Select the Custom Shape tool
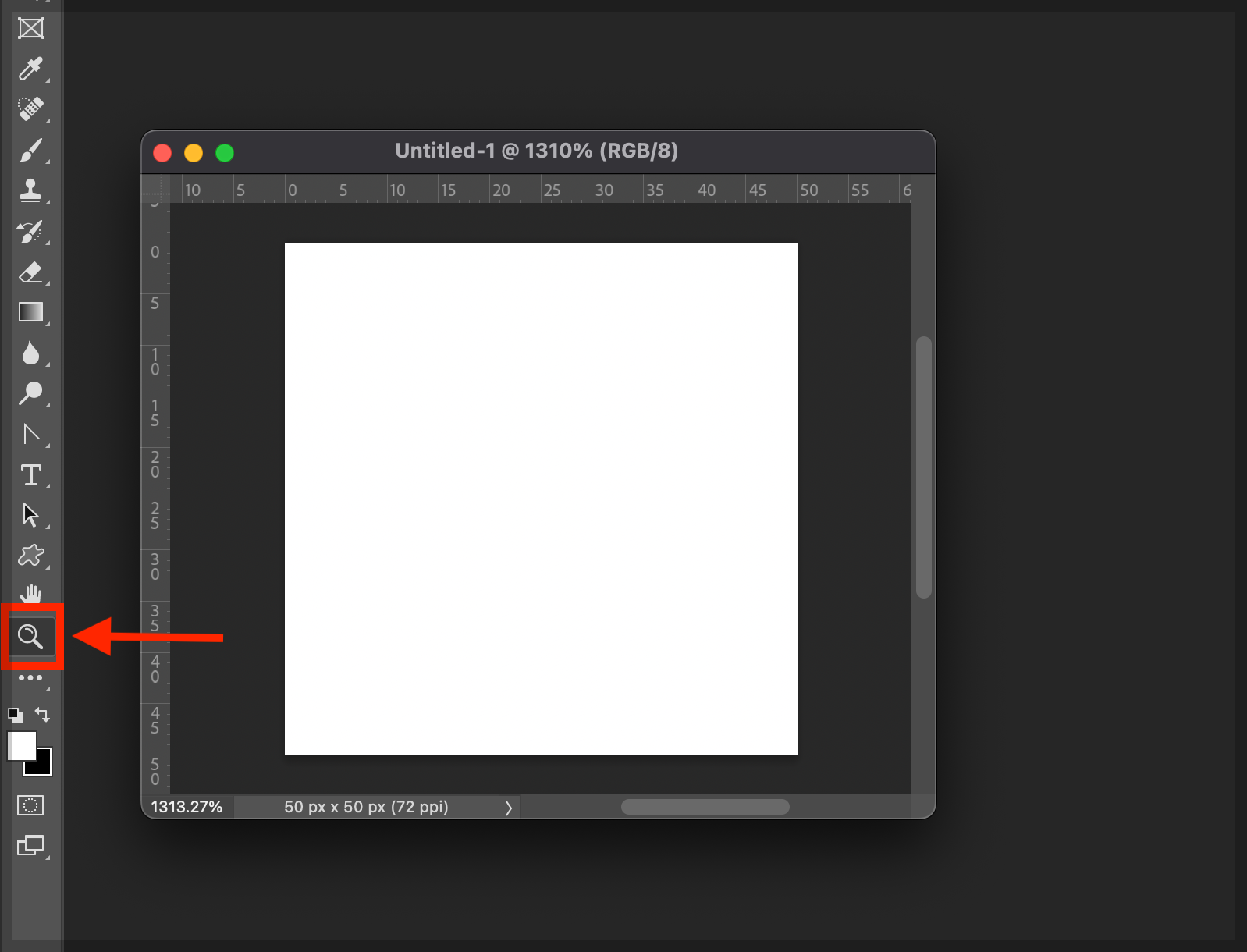This screenshot has width=1247, height=952. 30,556
